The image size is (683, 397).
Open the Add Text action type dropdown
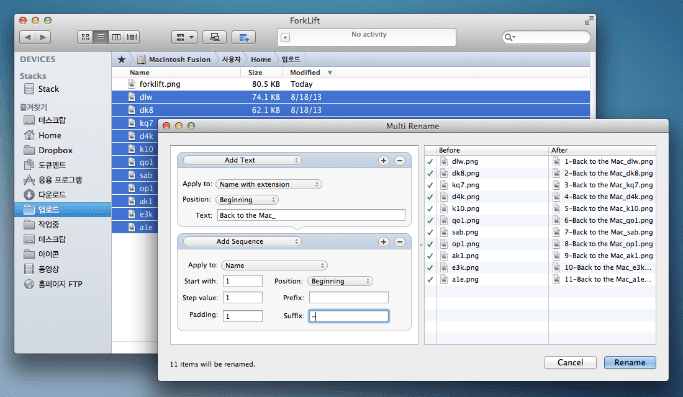pos(242,160)
